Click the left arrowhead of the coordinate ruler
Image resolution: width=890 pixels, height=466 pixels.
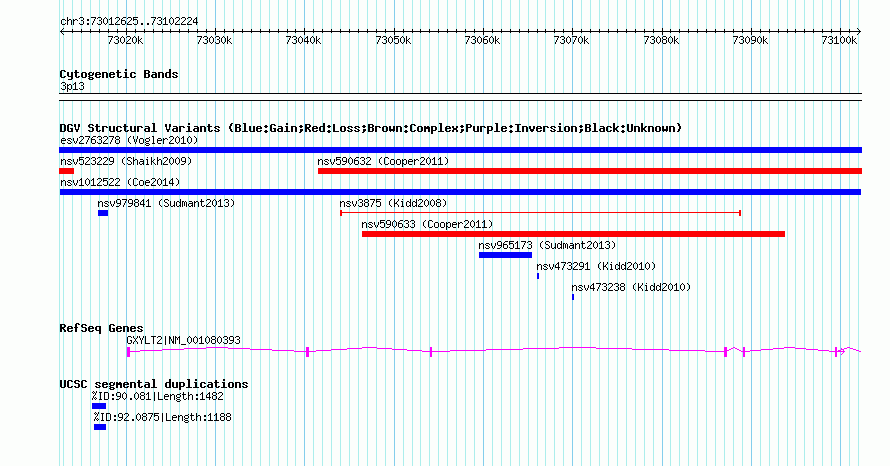pos(62,31)
